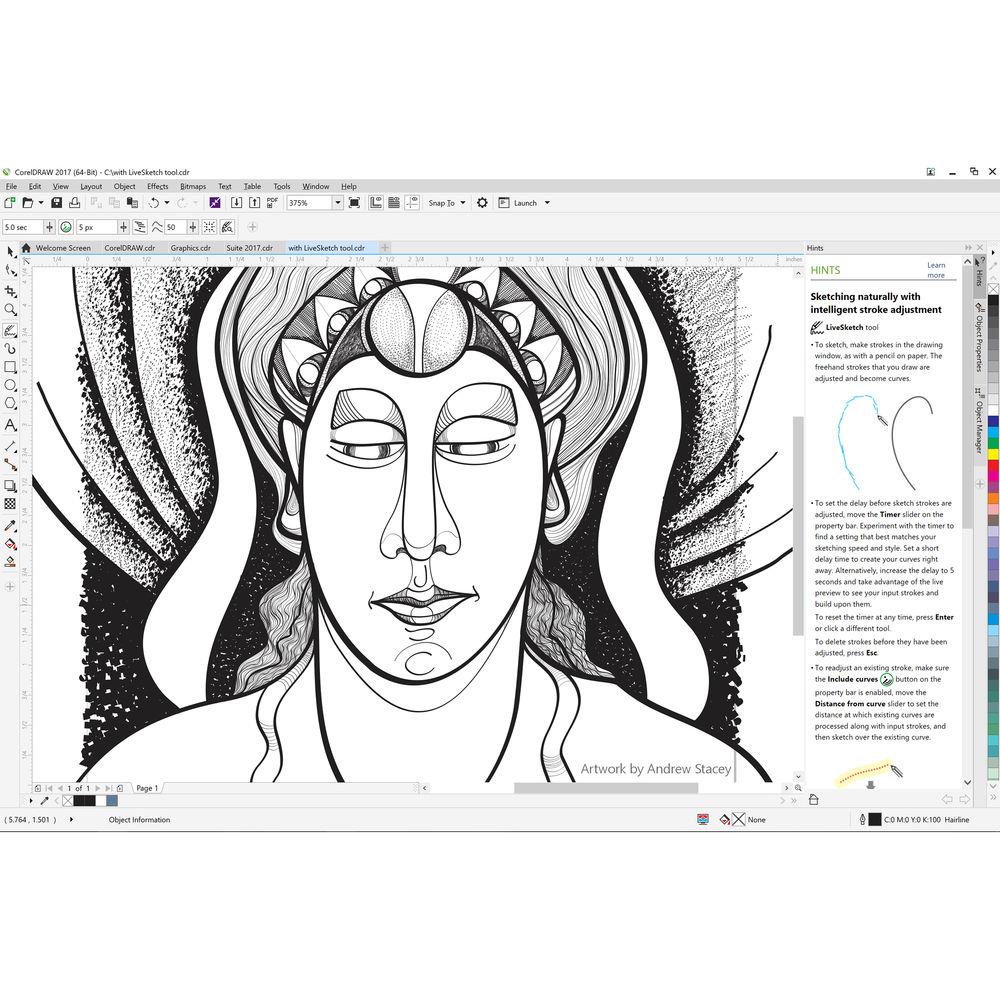Click the Publish to PDF icon
This screenshot has height=1000, width=1000.
coord(272,203)
